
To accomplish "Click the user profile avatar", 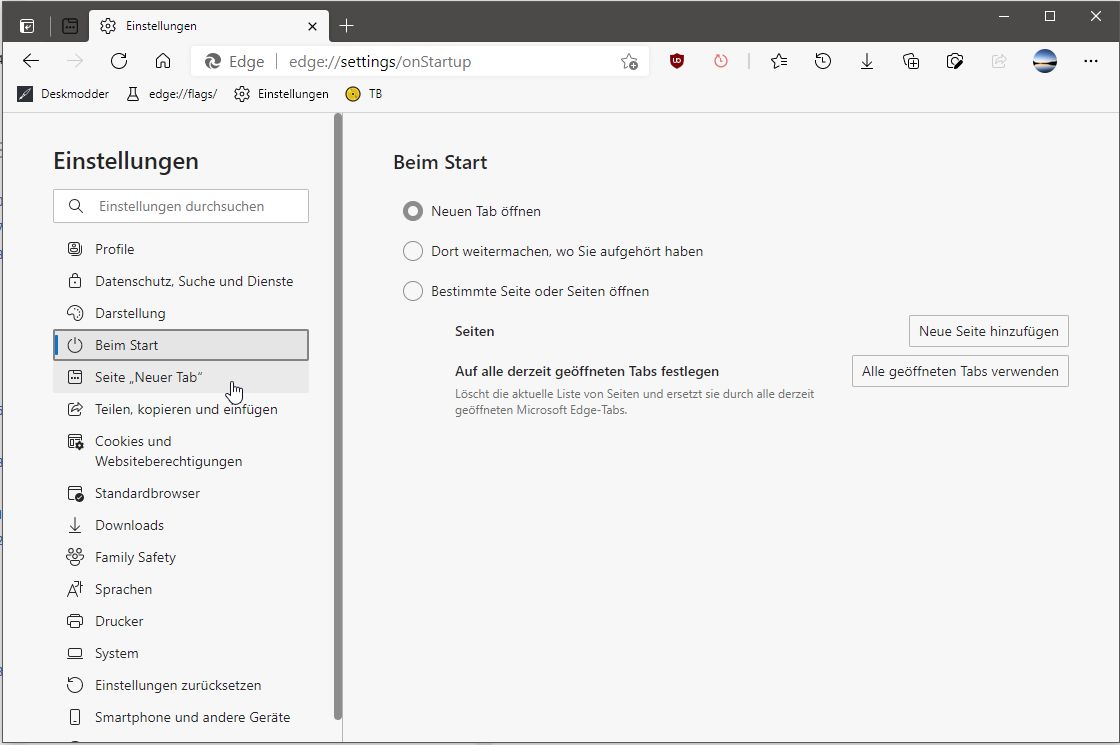I will click(1045, 61).
